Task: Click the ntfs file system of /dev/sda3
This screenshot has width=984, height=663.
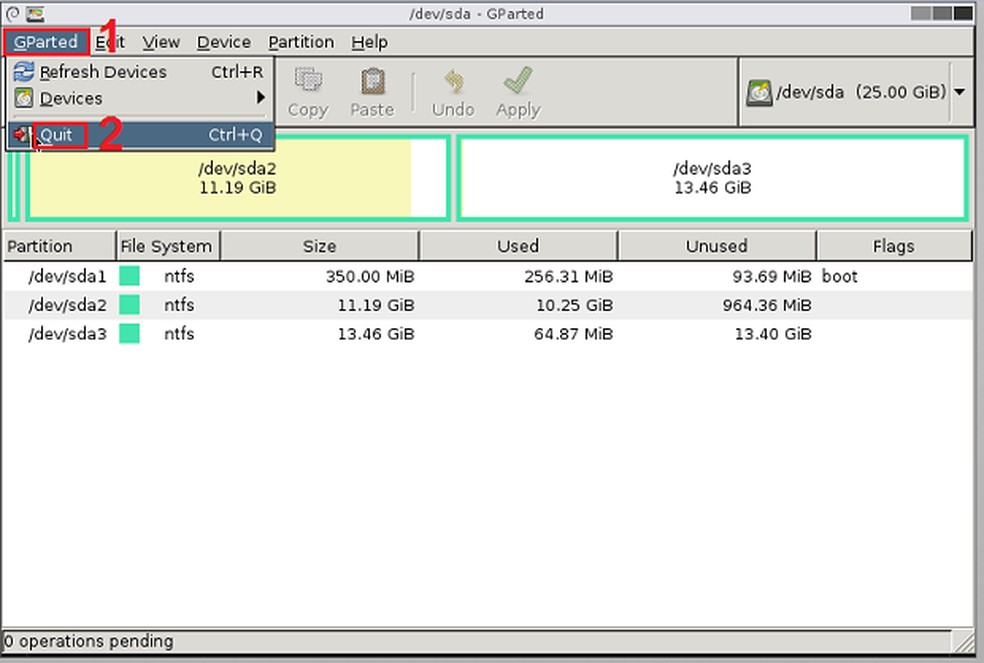Action: 179,333
